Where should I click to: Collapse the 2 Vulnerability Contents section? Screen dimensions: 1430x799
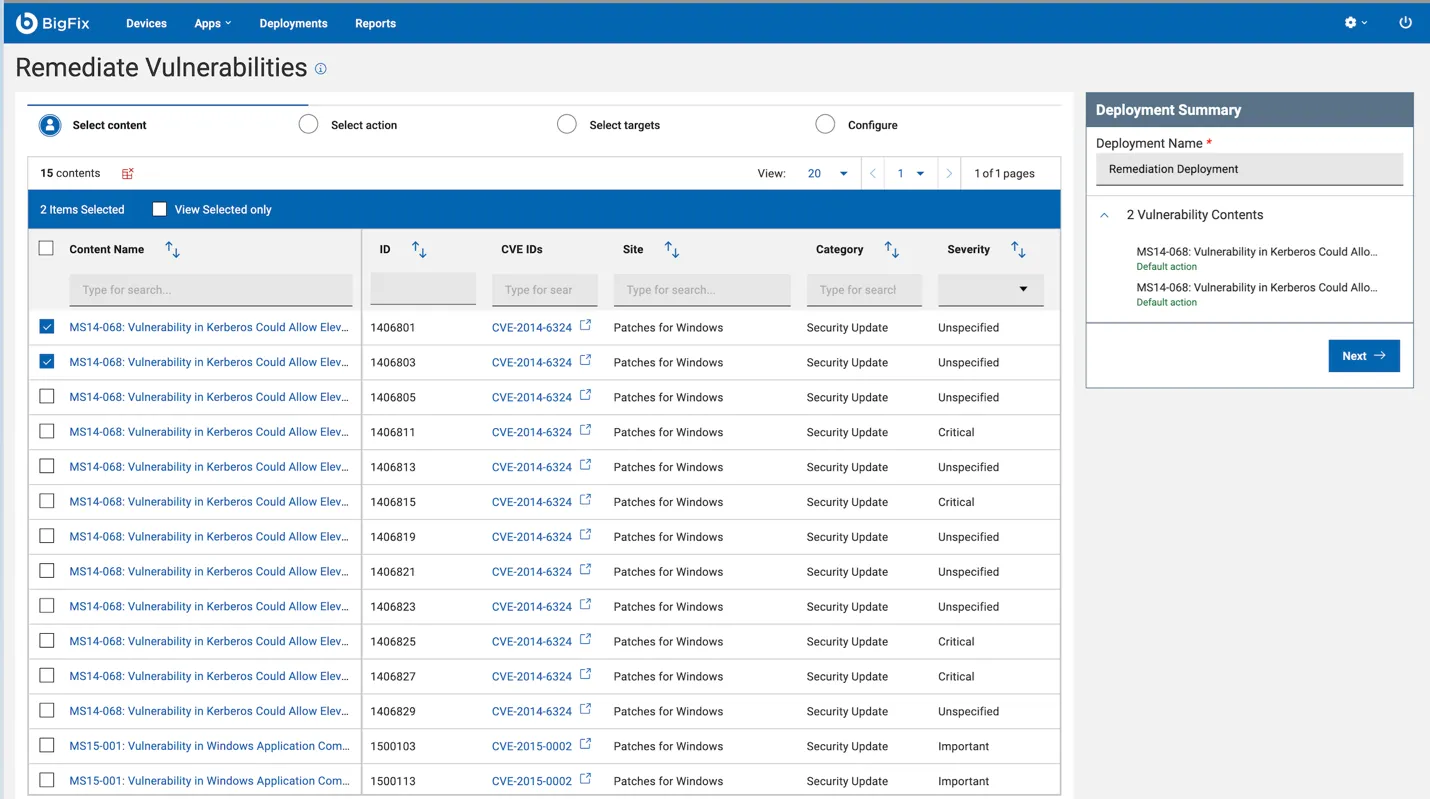click(x=1104, y=214)
